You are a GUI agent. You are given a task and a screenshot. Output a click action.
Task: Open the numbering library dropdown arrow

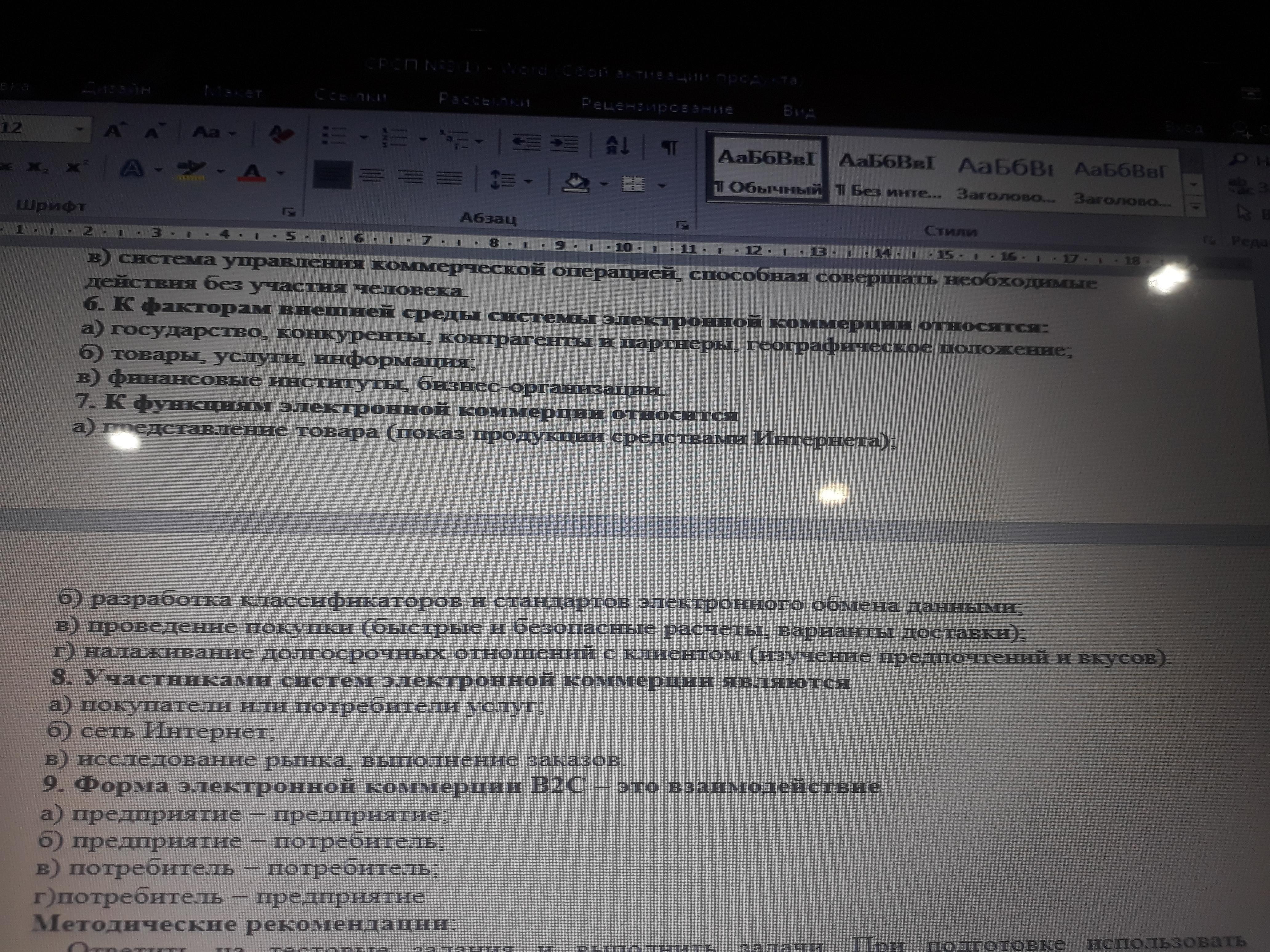click(424, 139)
